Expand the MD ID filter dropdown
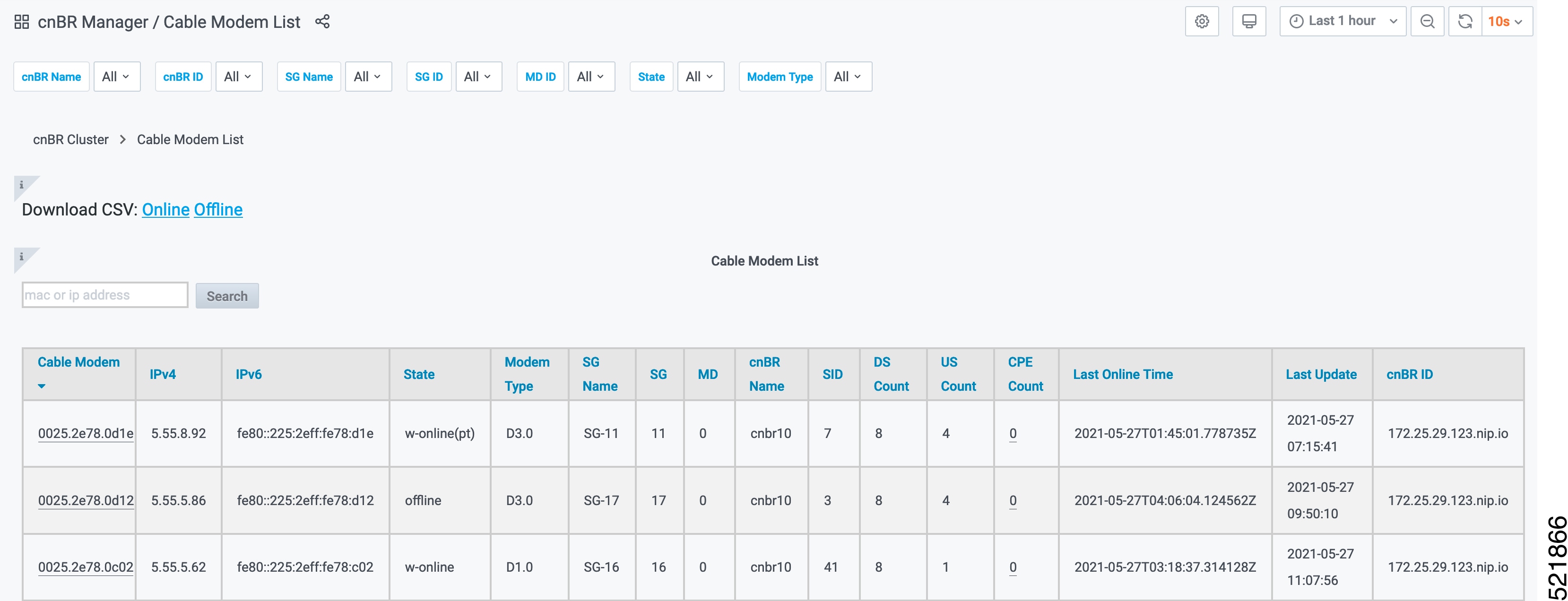The image size is (1568, 601). coord(592,77)
